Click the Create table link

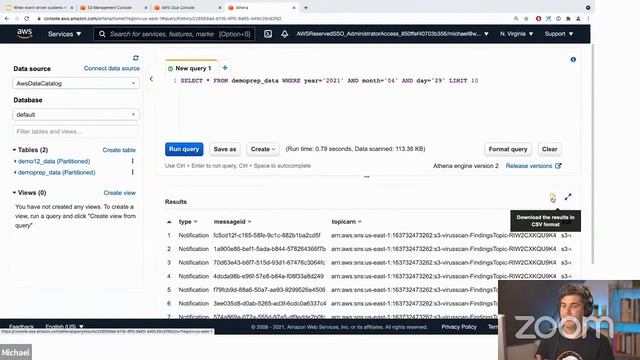[x=119, y=150]
